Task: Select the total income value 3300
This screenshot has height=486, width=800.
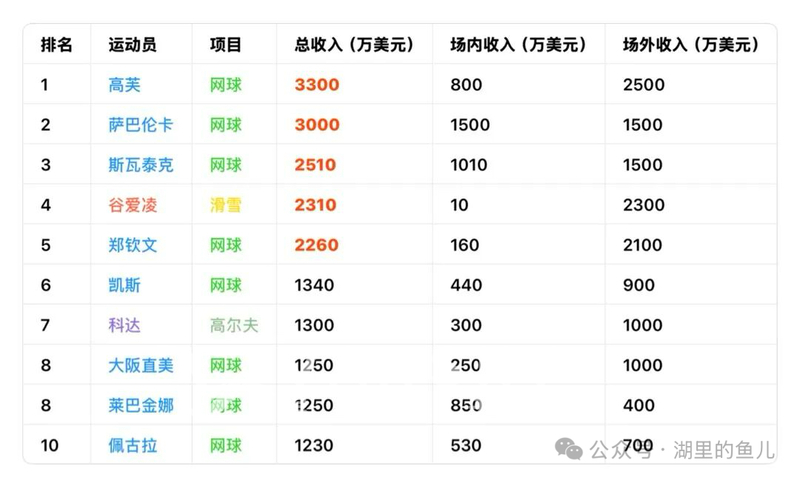Action: coord(317,85)
